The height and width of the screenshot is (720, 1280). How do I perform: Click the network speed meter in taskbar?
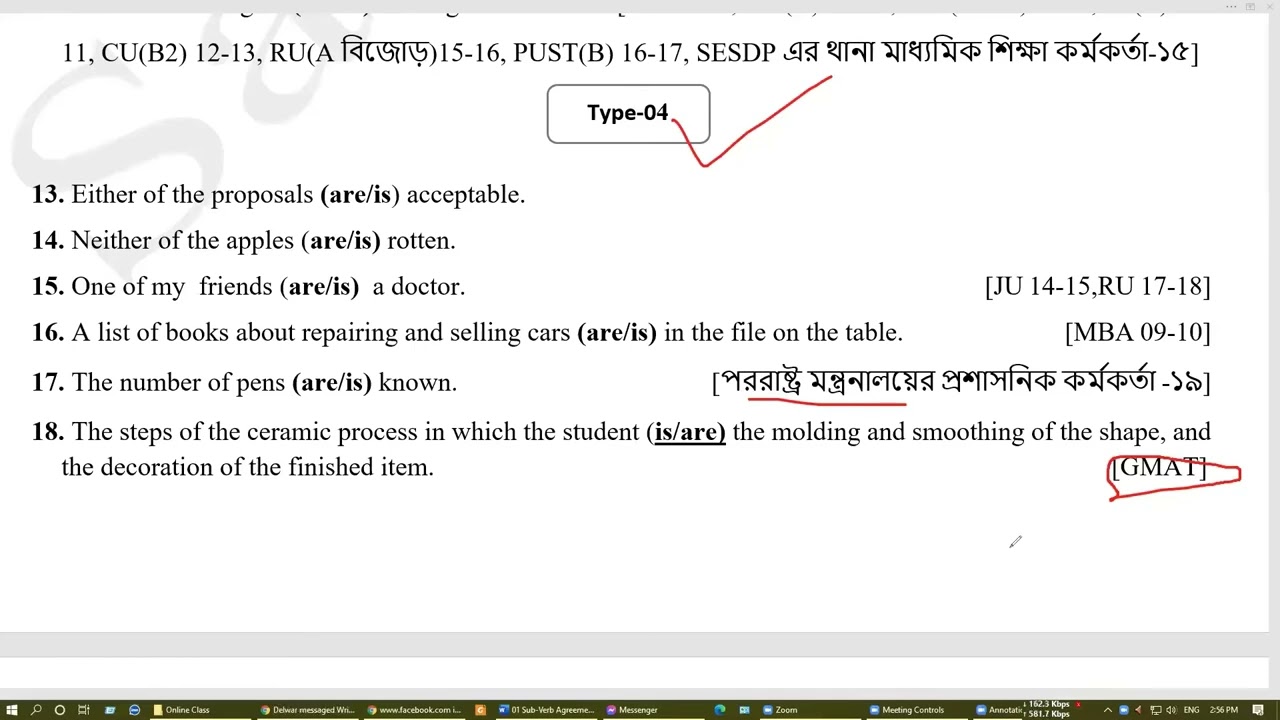click(1047, 710)
